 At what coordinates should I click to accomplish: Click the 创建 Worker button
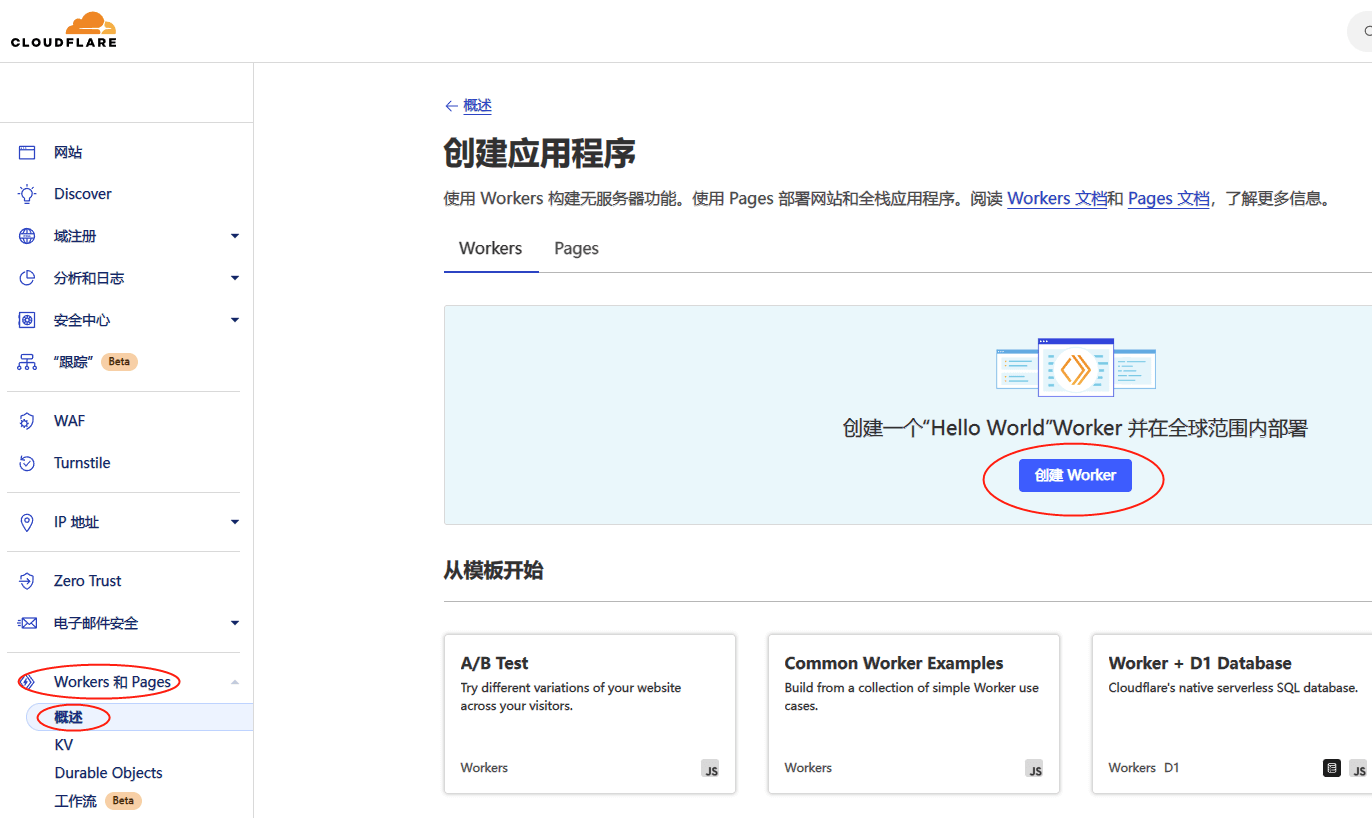pyautogui.click(x=1075, y=476)
